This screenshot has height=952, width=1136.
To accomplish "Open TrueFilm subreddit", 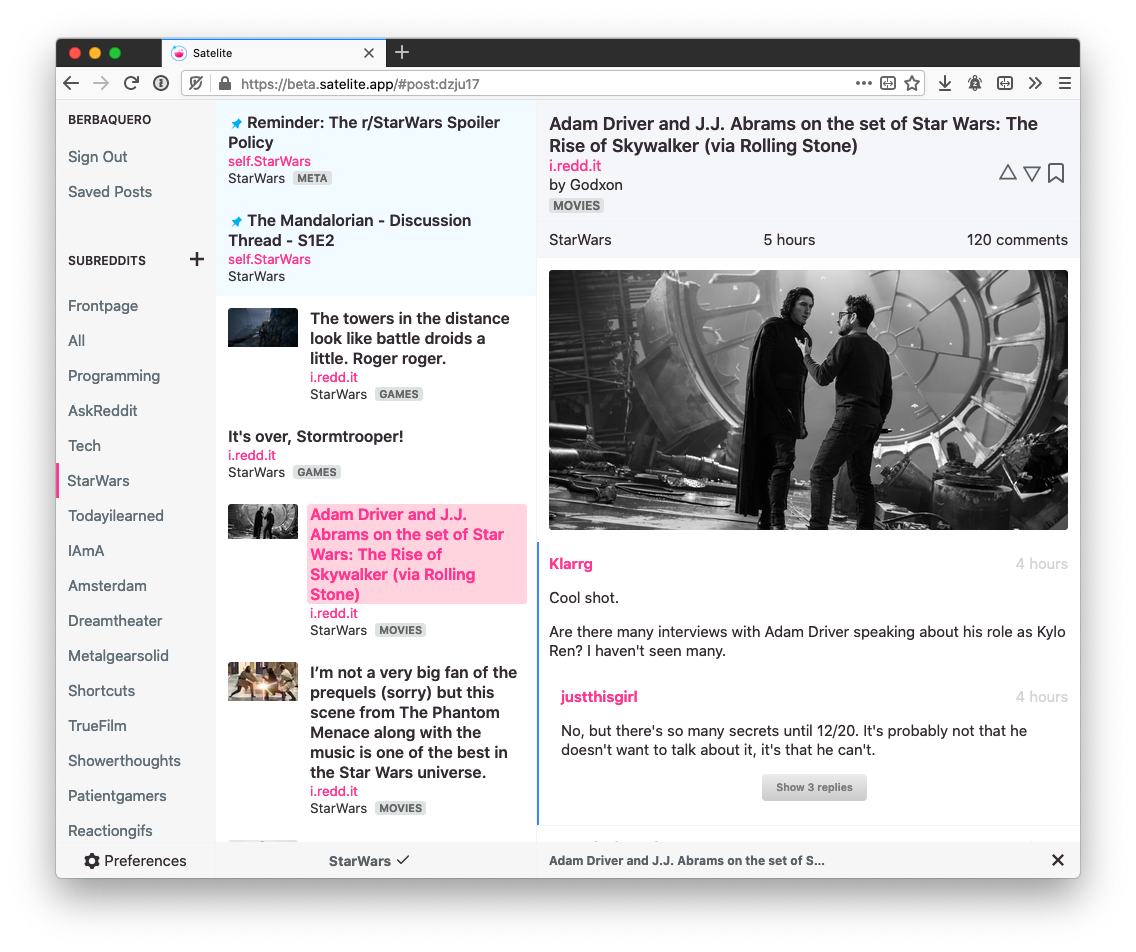I will [x=97, y=726].
